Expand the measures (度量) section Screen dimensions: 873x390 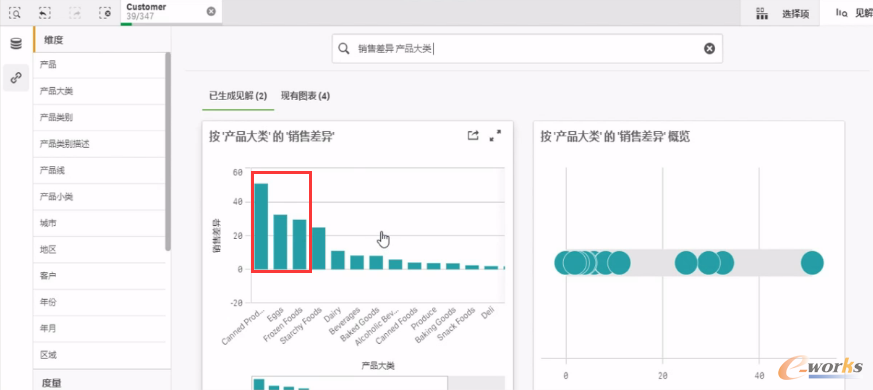[102, 381]
